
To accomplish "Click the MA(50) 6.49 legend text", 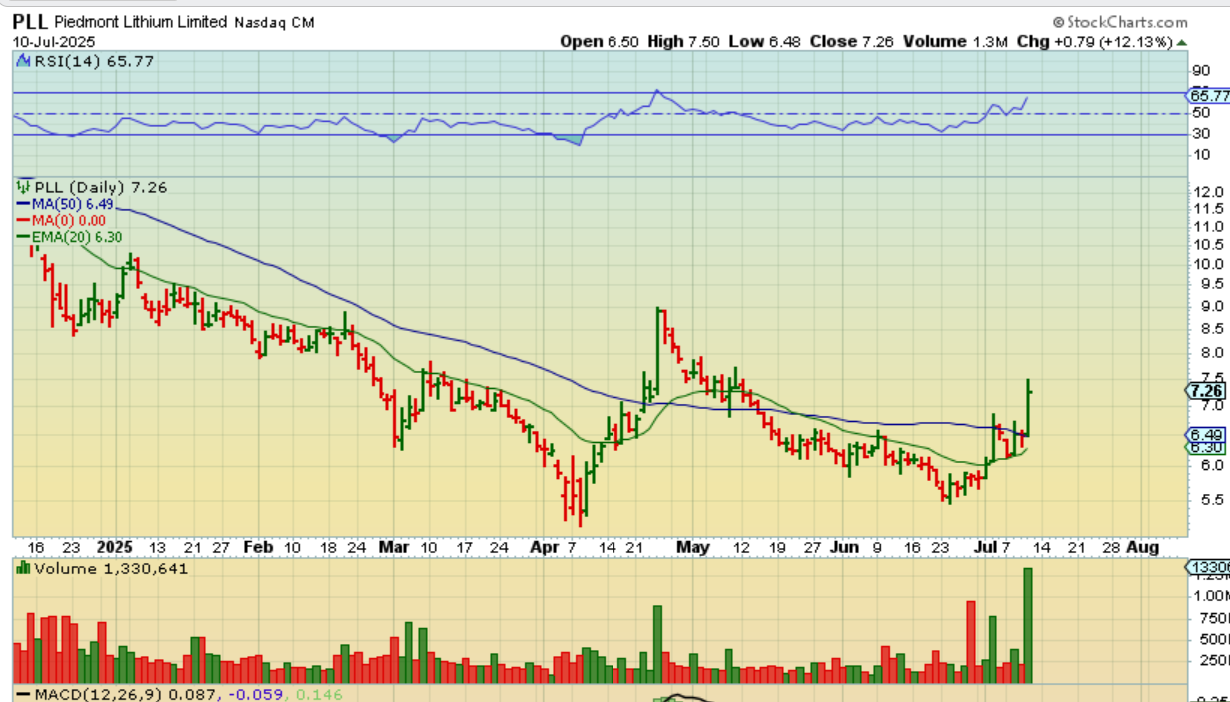I will pos(74,204).
